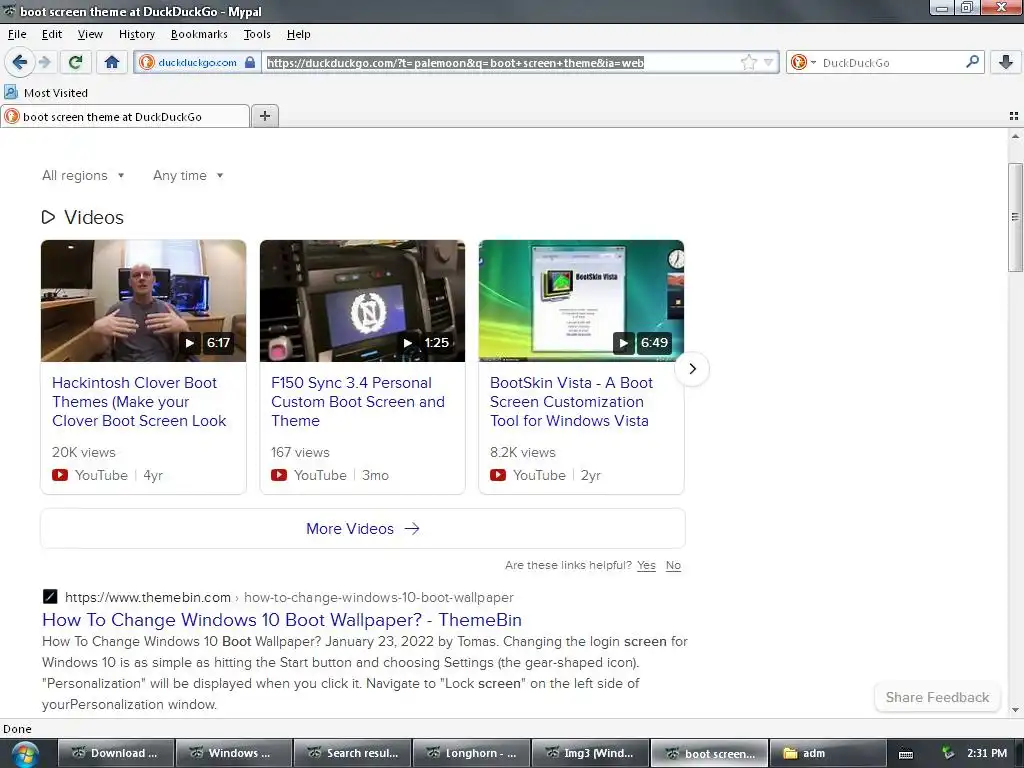Open the list all tabs grid icon
Screen dimensions: 1024x768
1014,116
